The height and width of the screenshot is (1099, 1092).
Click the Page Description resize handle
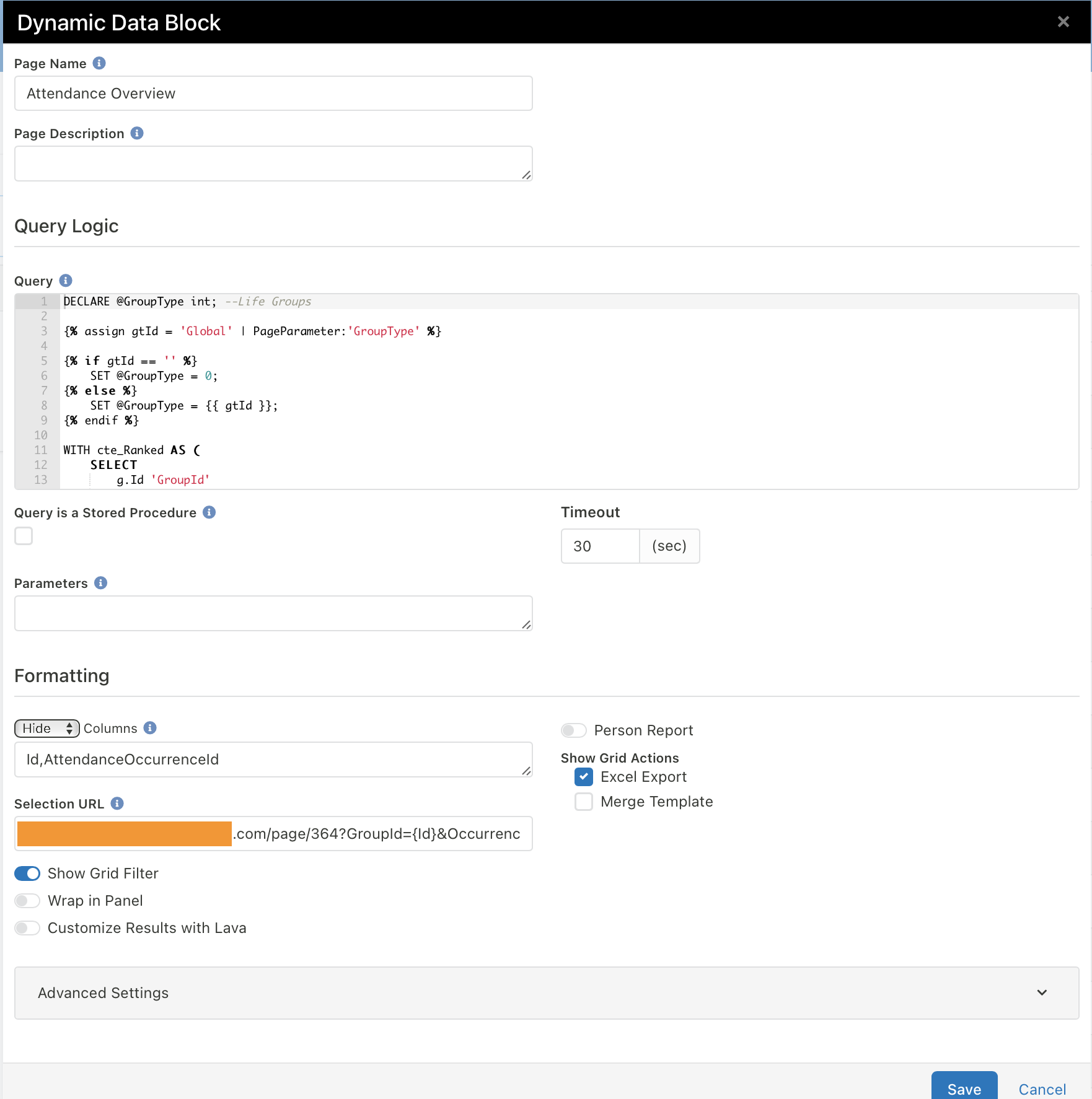[526, 175]
